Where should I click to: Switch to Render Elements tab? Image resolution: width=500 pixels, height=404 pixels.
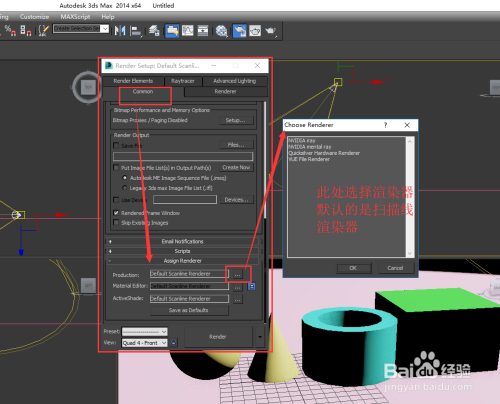point(133,81)
